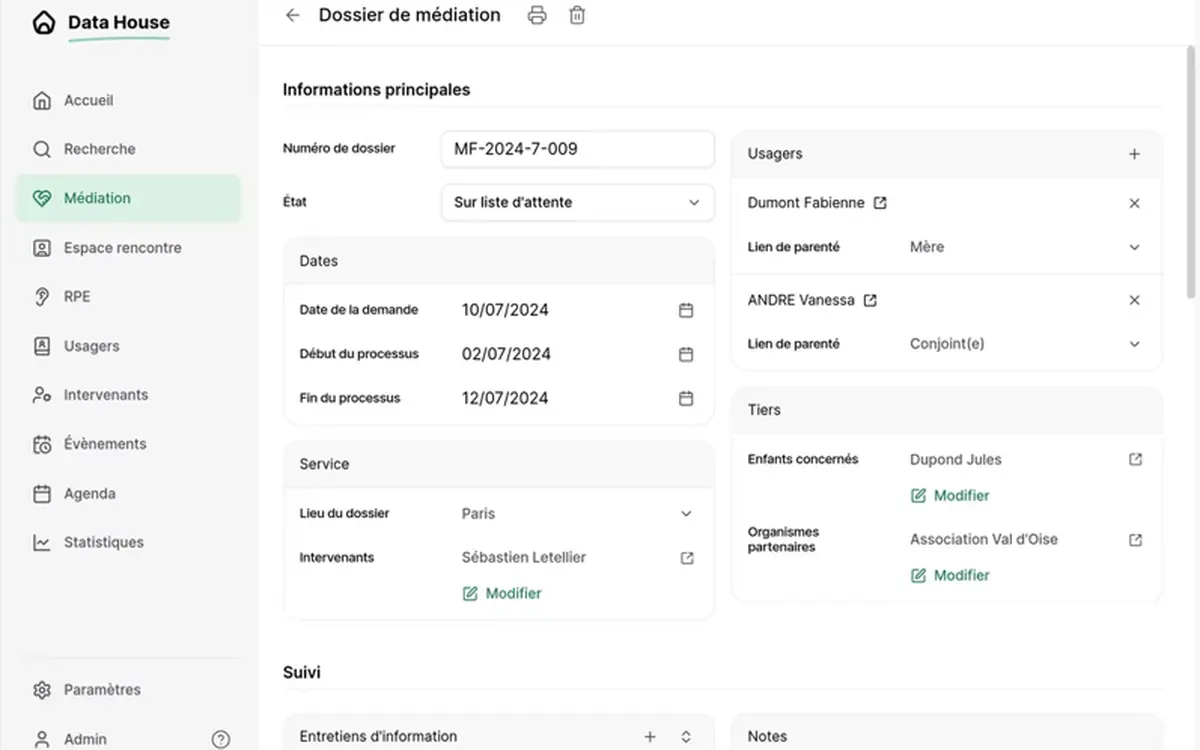This screenshot has width=1200, height=750.
Task: Open the help question mark icon
Action: tap(221, 740)
